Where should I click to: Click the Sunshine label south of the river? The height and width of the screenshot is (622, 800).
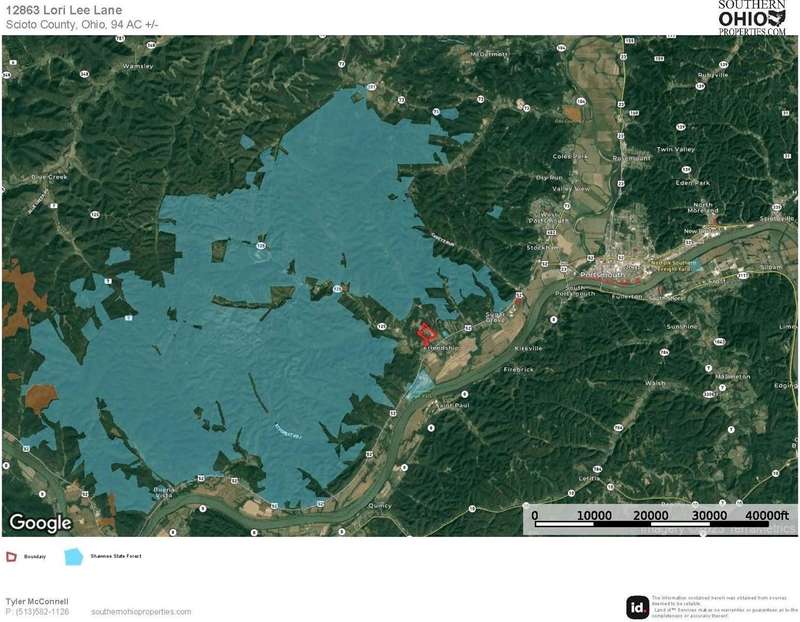tap(682, 327)
